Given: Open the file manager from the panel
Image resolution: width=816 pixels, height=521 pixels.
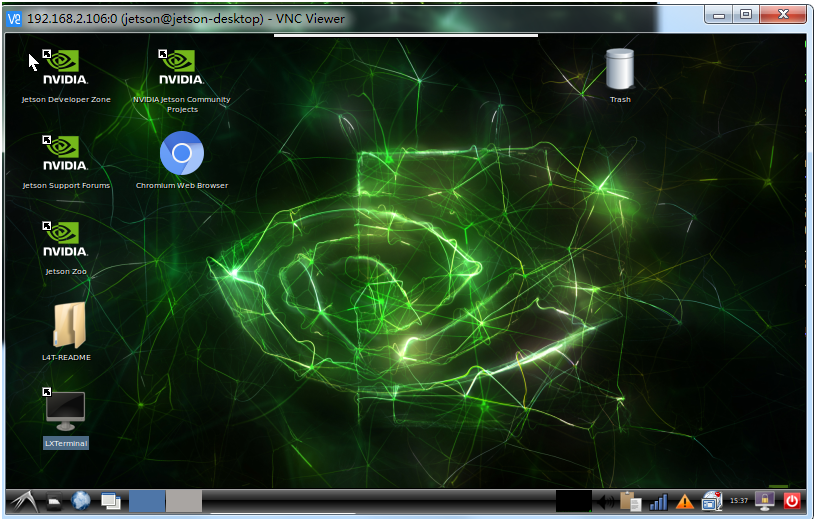Looking at the screenshot, I should point(53,501).
